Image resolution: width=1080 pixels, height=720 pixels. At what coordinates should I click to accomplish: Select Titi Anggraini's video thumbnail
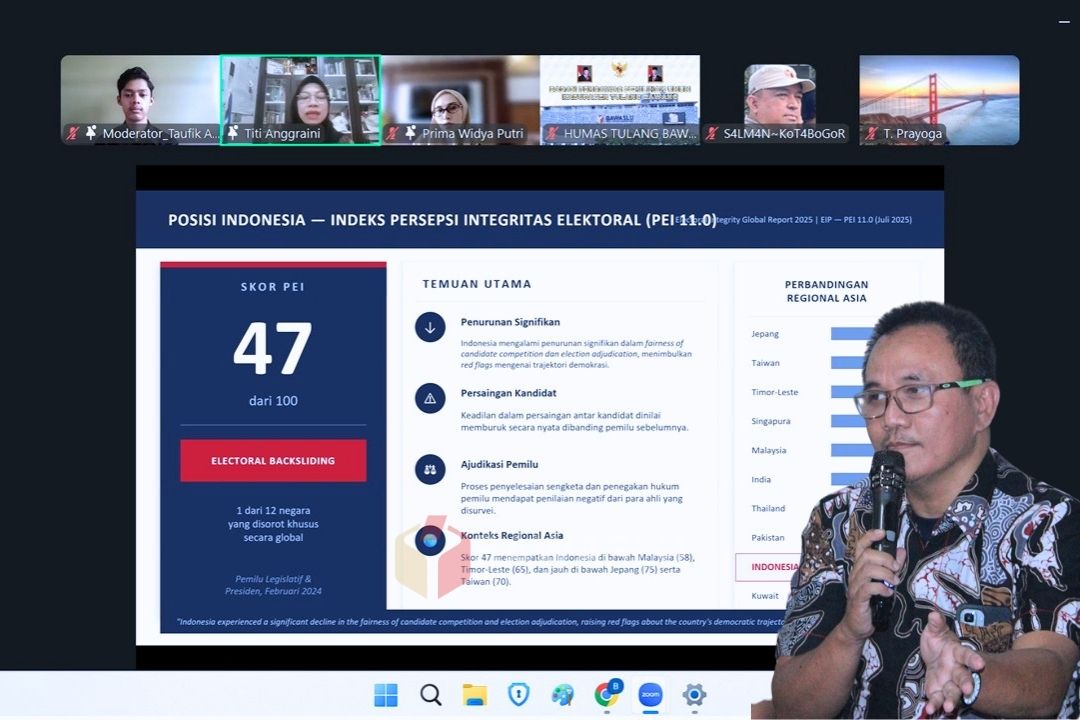tap(300, 100)
